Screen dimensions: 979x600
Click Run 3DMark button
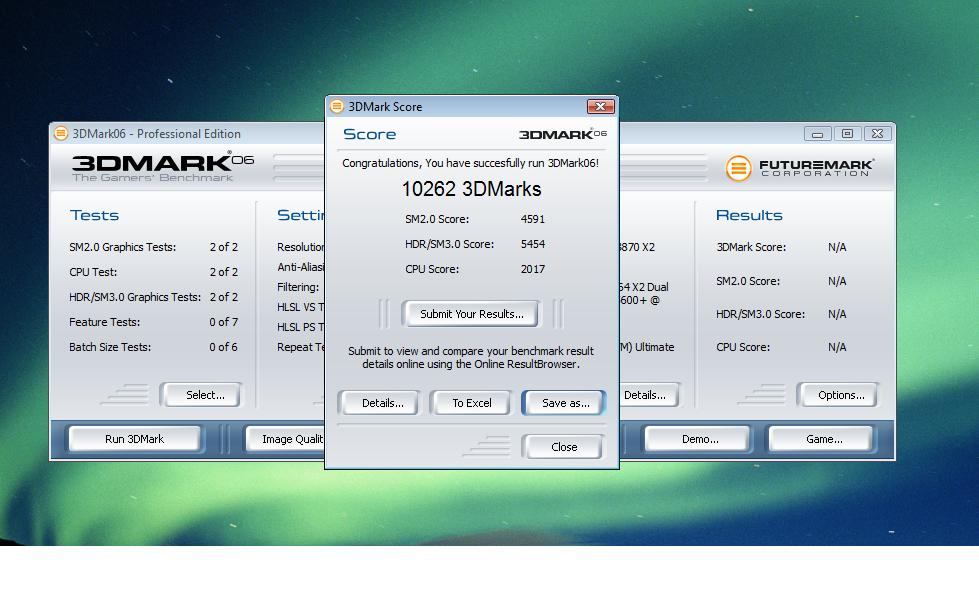pyautogui.click(x=134, y=439)
